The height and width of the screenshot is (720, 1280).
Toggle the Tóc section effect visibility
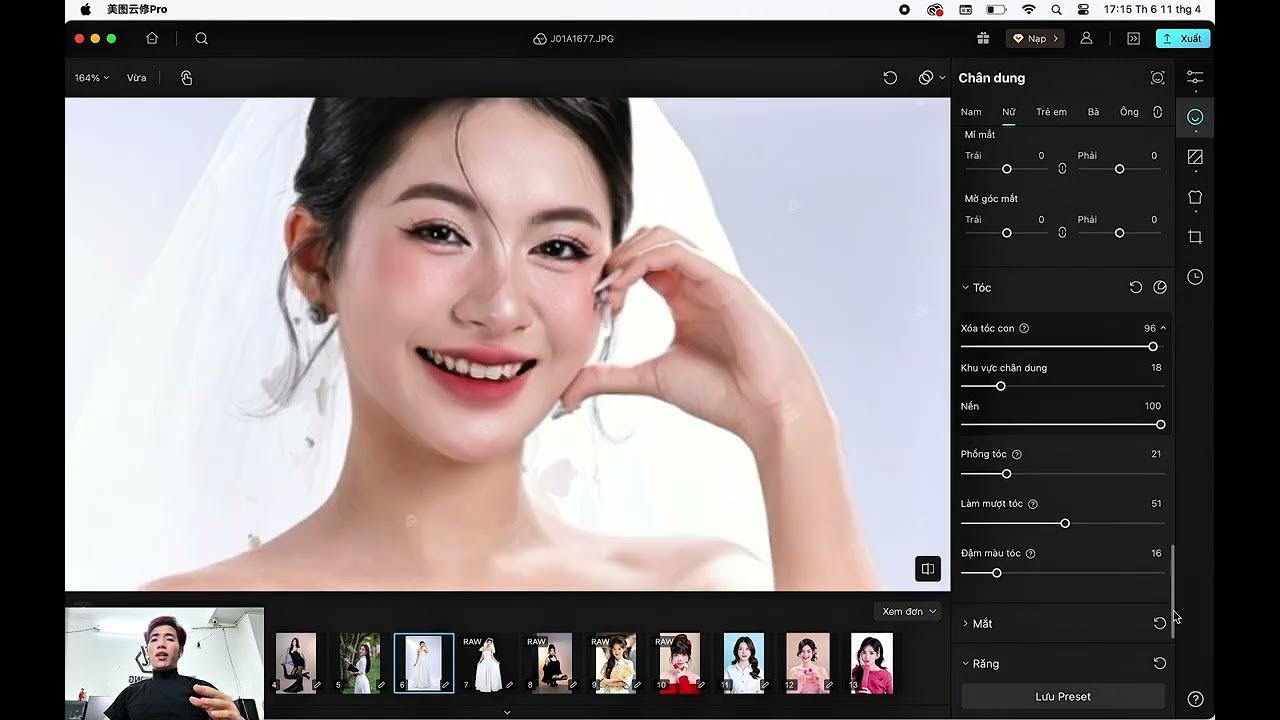click(x=1160, y=287)
